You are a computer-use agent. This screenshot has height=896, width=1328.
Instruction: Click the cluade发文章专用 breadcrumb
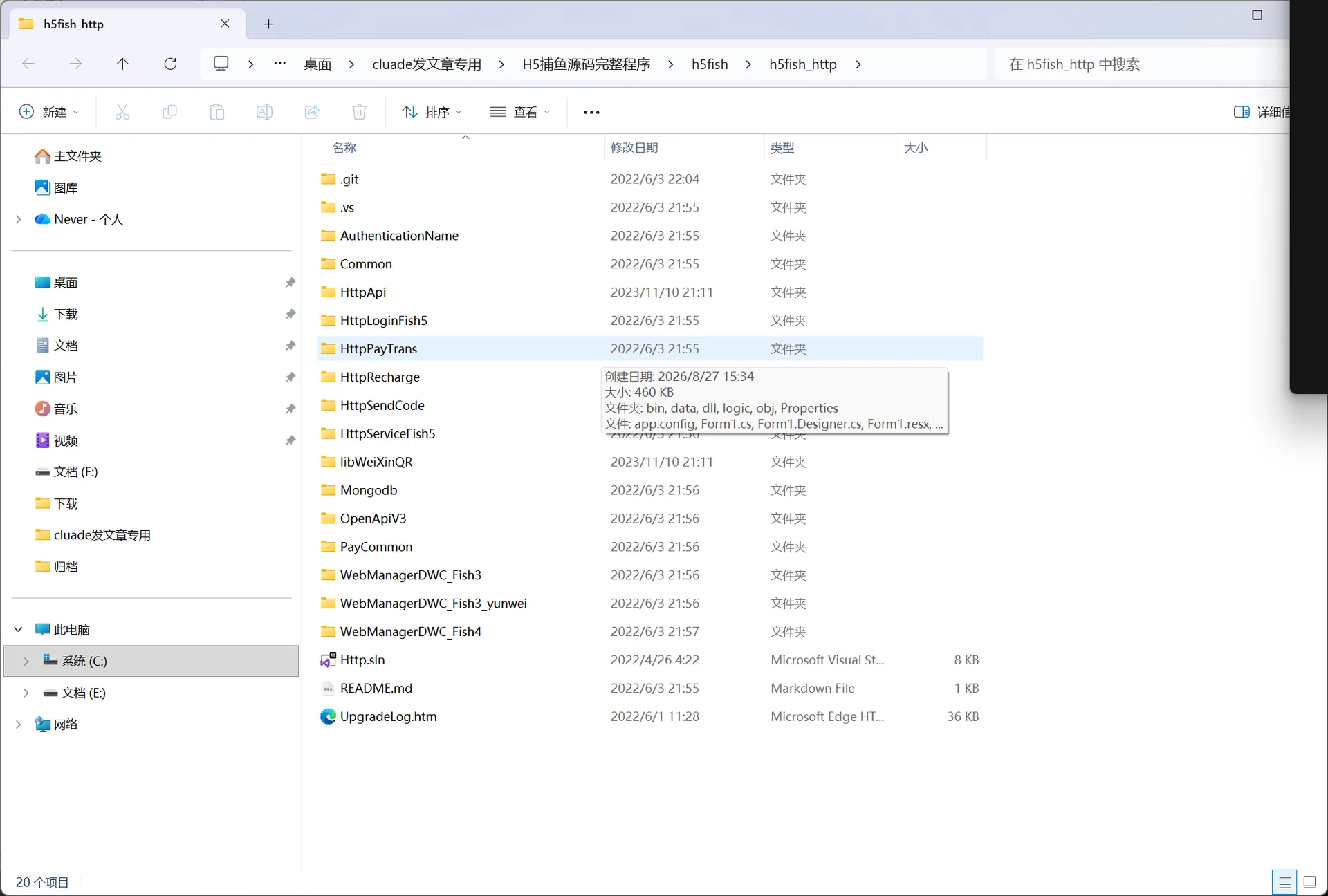pos(427,64)
